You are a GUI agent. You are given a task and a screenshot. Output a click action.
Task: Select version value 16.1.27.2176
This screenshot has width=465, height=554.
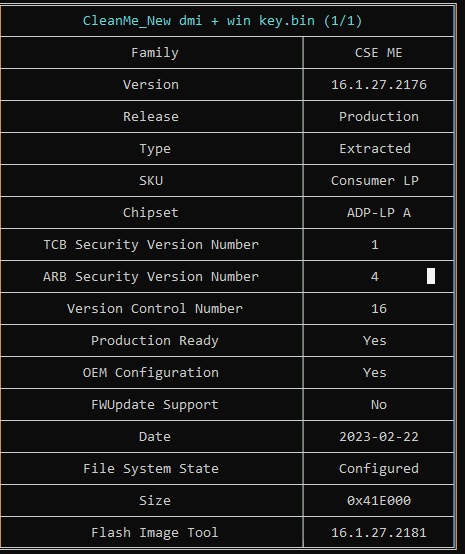tap(378, 85)
